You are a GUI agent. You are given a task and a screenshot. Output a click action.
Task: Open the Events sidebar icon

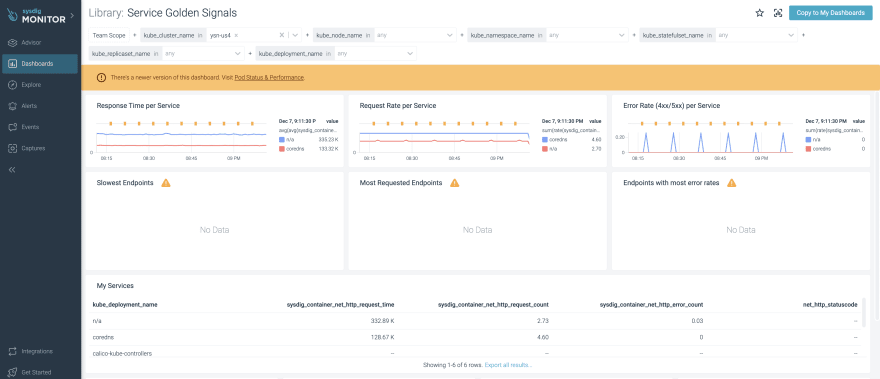click(12, 127)
